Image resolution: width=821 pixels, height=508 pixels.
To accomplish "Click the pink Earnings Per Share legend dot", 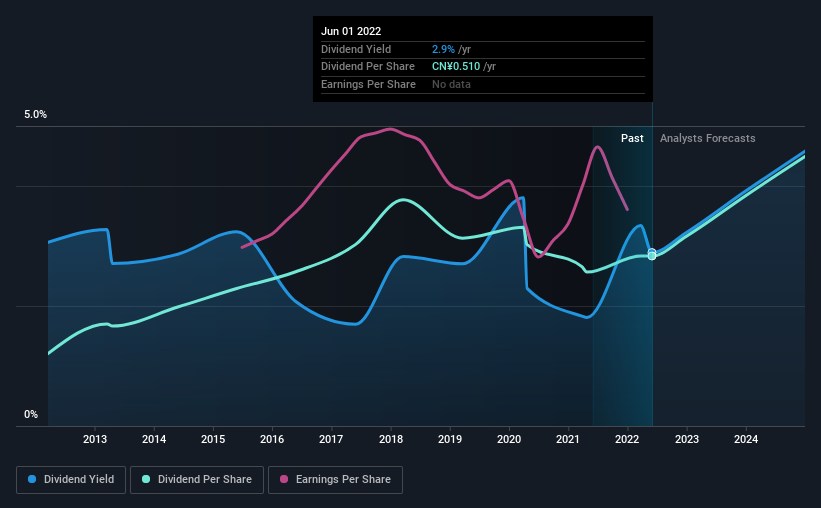I will tap(284, 479).
